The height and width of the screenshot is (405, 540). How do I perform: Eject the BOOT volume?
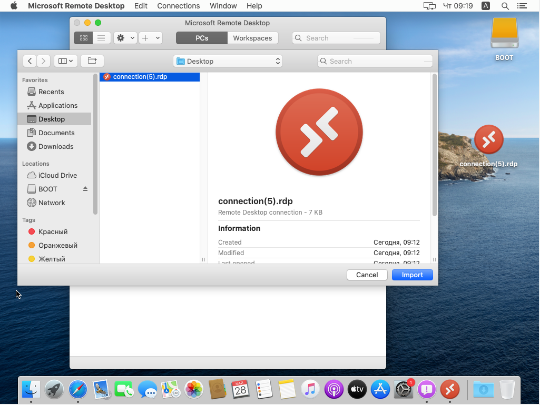pos(85,189)
